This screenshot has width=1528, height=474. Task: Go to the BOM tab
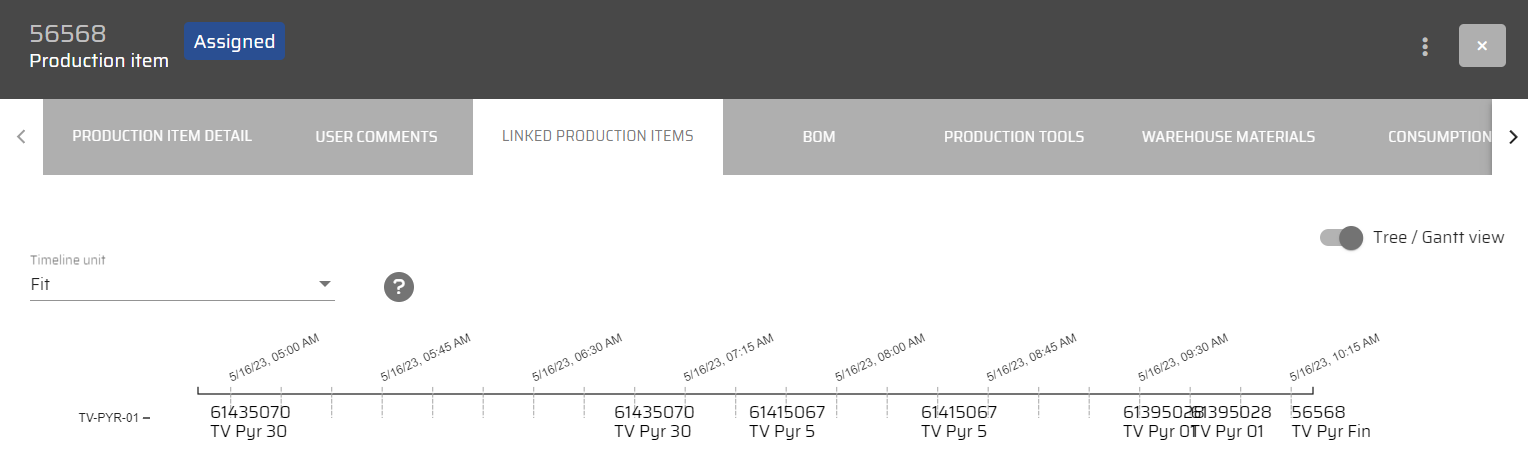coord(818,137)
